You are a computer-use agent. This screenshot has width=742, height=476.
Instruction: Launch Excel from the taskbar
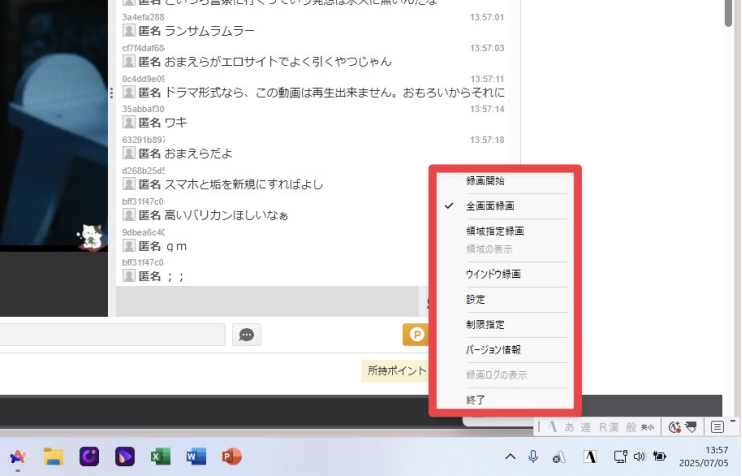coord(160,457)
